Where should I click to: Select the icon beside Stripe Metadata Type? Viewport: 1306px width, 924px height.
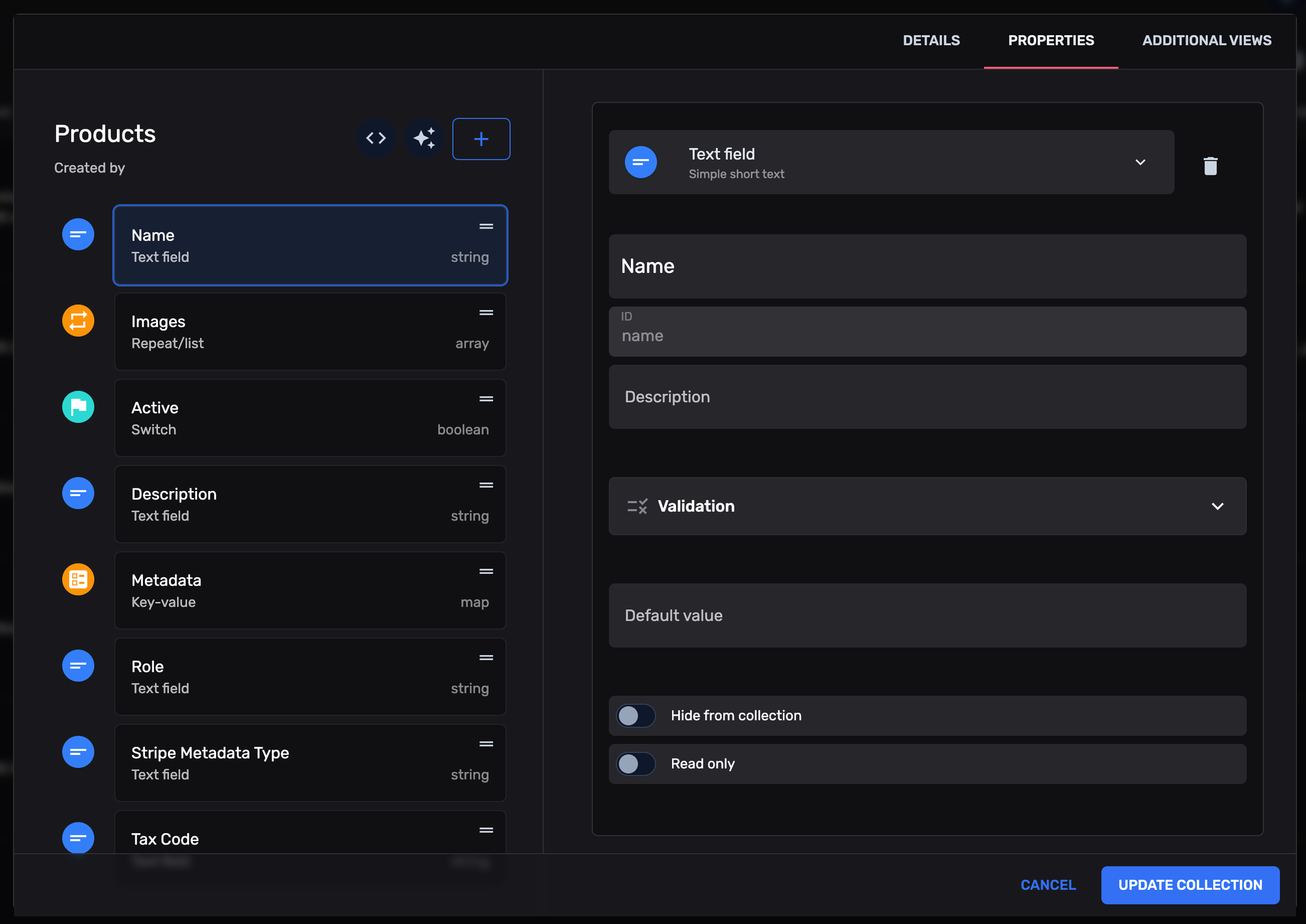pyautogui.click(x=78, y=752)
